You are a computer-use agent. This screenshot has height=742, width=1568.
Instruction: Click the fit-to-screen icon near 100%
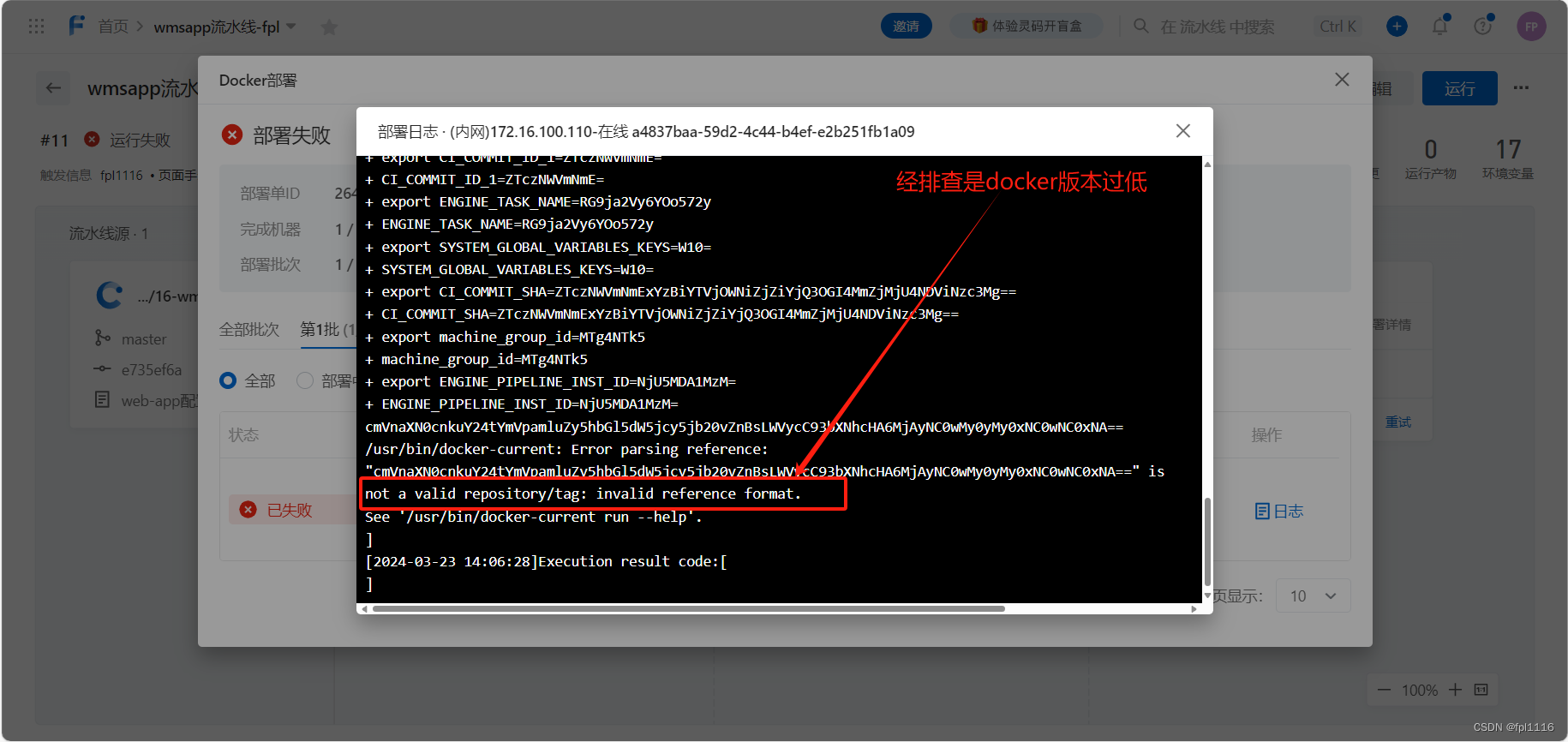pyautogui.click(x=1481, y=690)
